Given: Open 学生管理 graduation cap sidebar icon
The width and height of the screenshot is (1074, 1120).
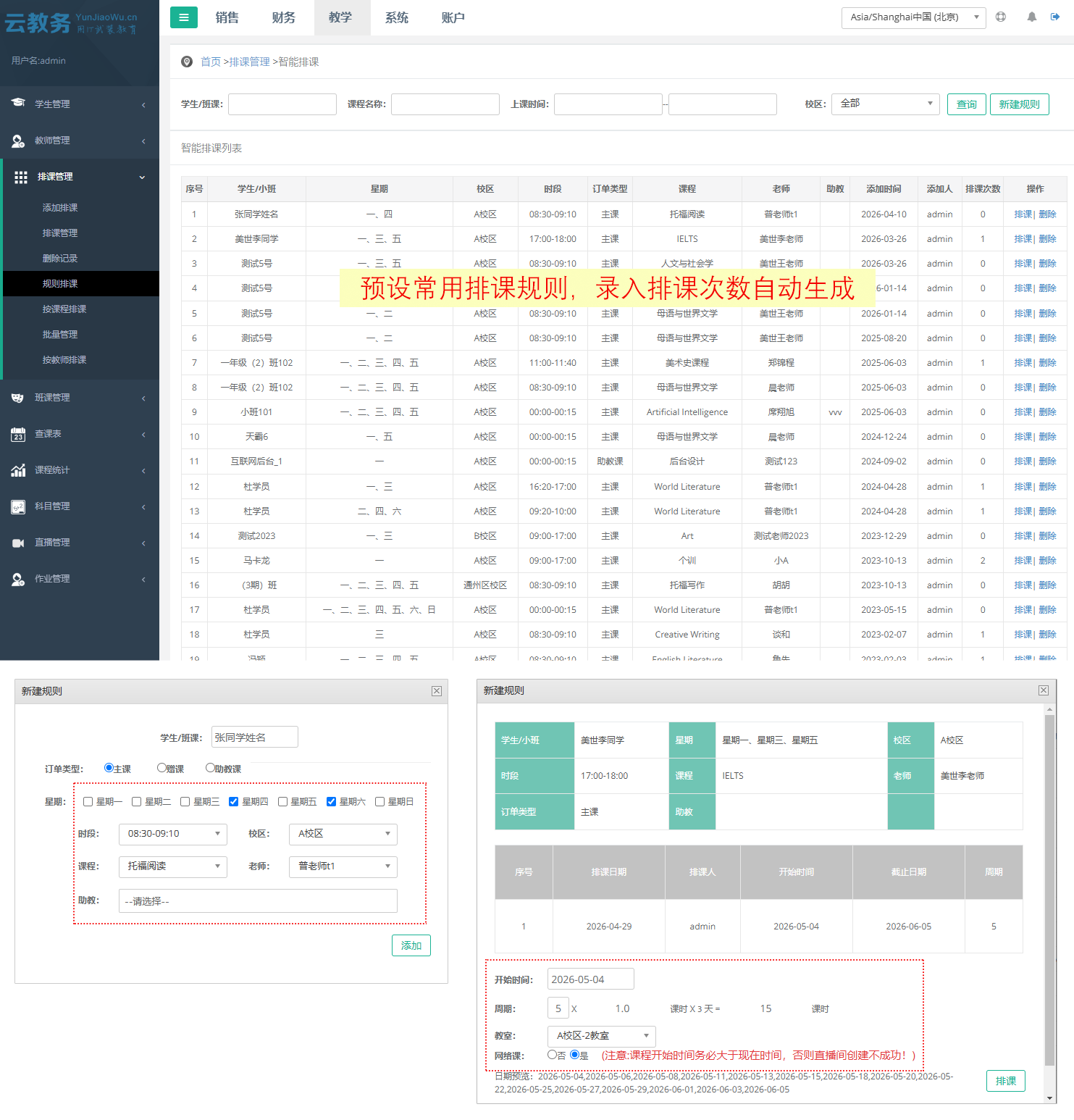Looking at the screenshot, I should click(18, 104).
